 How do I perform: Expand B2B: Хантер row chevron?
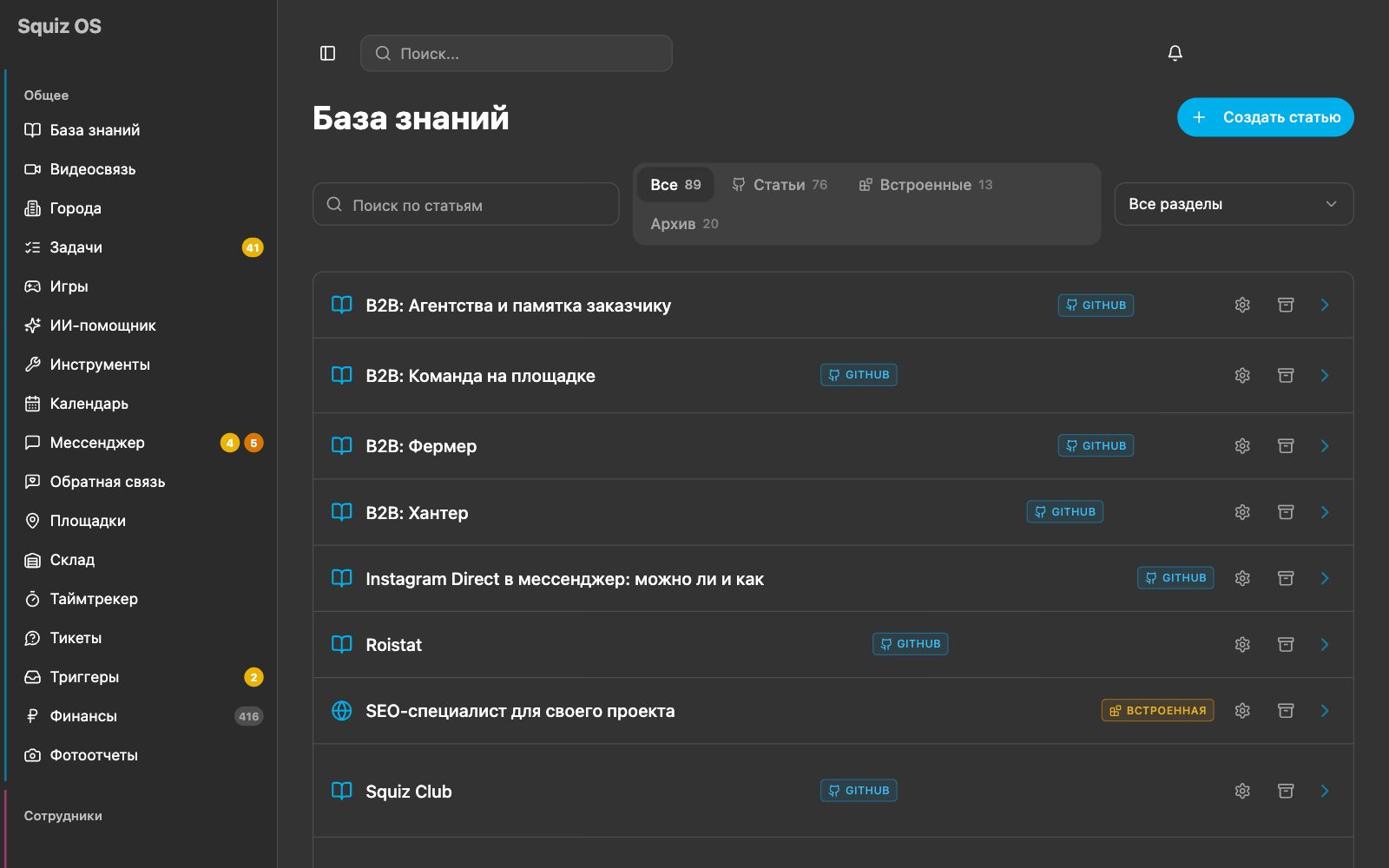coord(1325,512)
